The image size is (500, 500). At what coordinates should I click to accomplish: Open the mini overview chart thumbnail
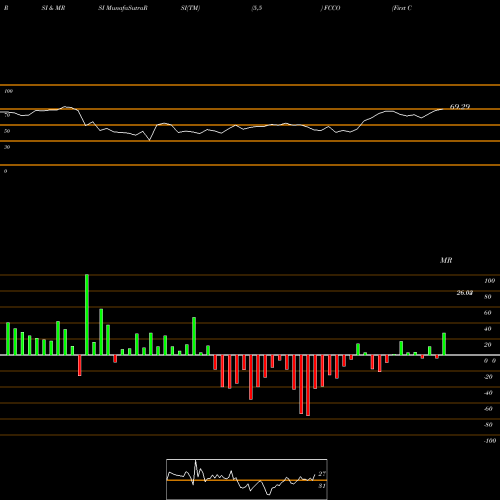[247, 479]
